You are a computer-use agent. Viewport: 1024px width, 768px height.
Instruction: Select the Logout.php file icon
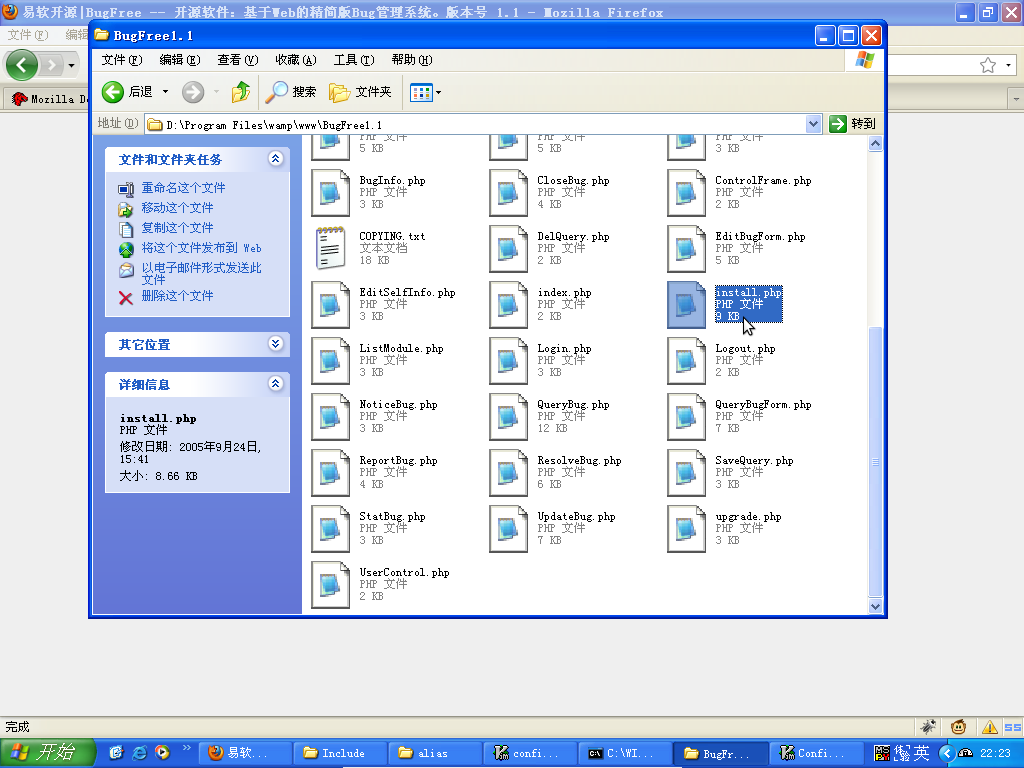(686, 361)
